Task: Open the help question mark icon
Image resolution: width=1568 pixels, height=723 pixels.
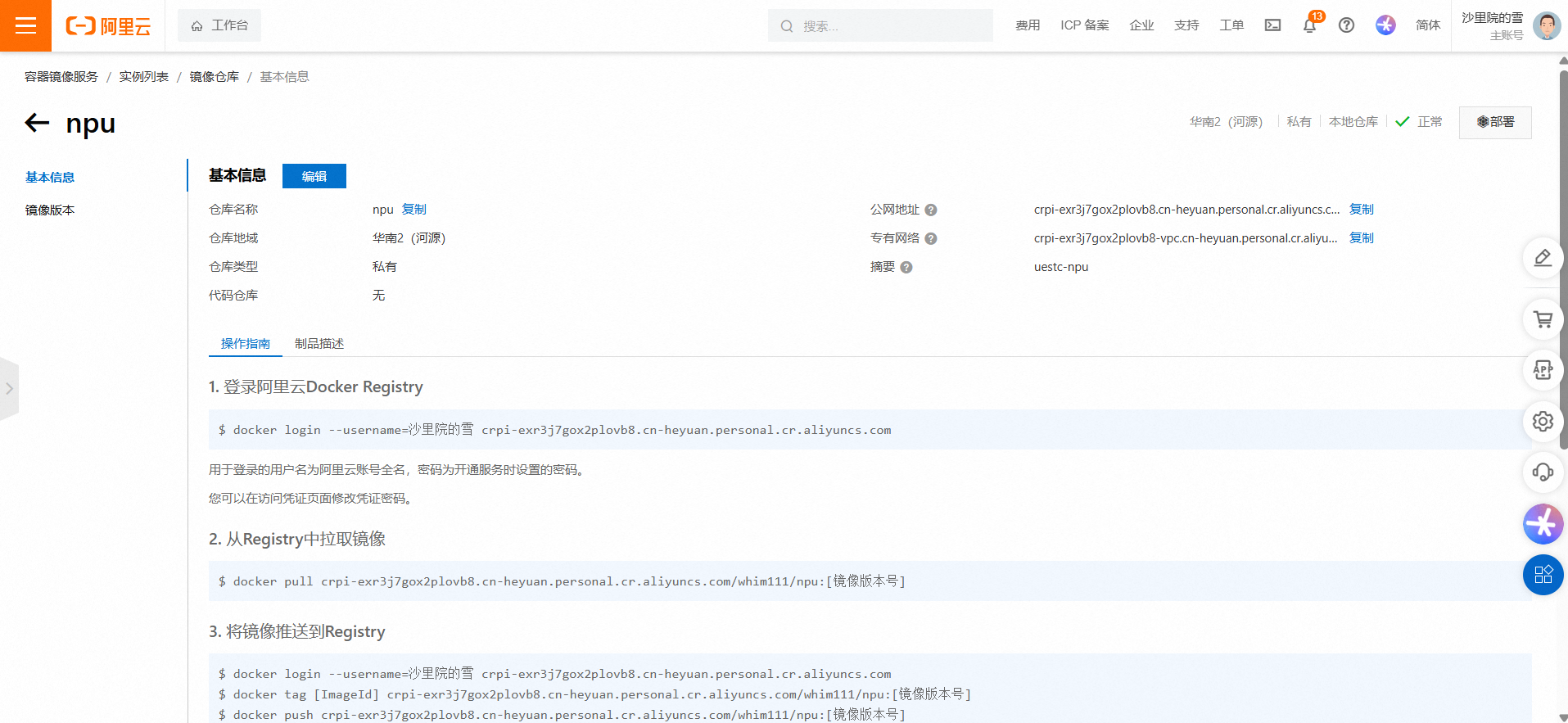Action: point(1346,25)
